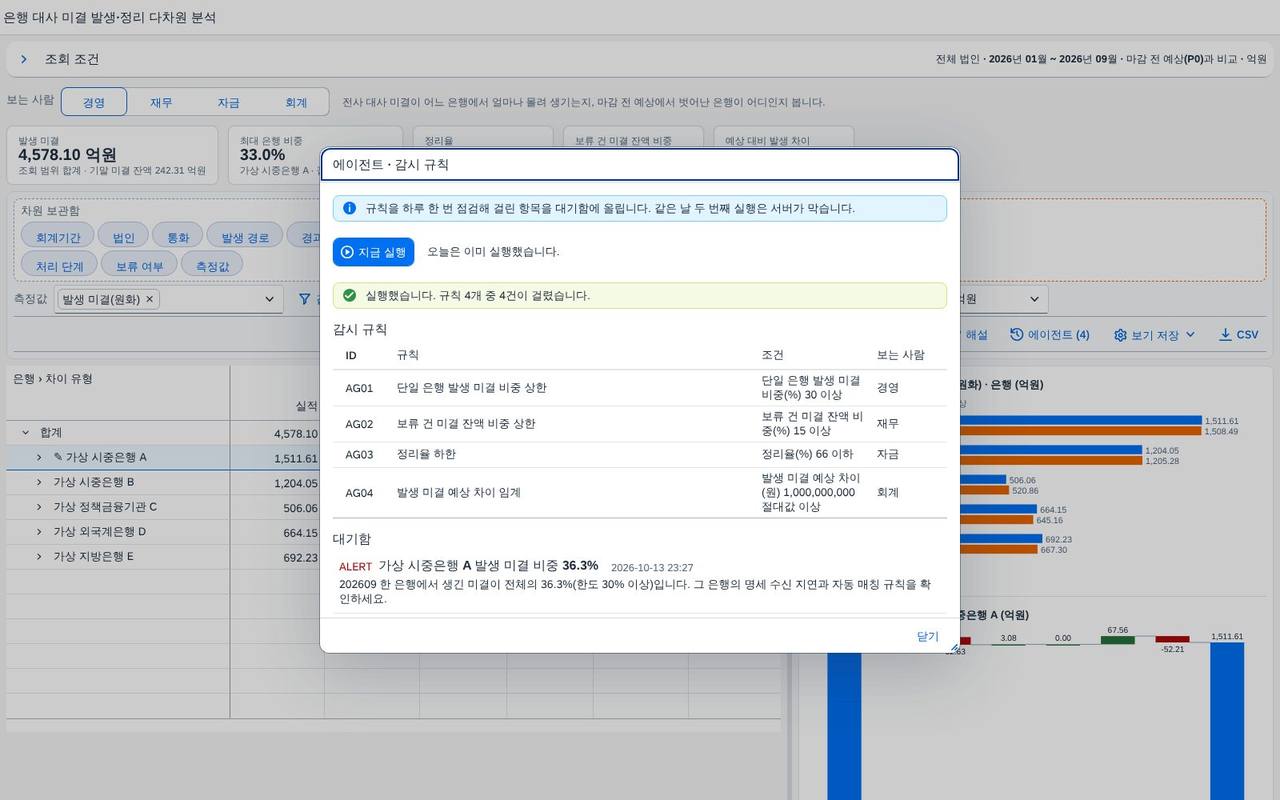Select the AG04 rule row
The height and width of the screenshot is (800, 1280).
pyautogui.click(x=640, y=493)
